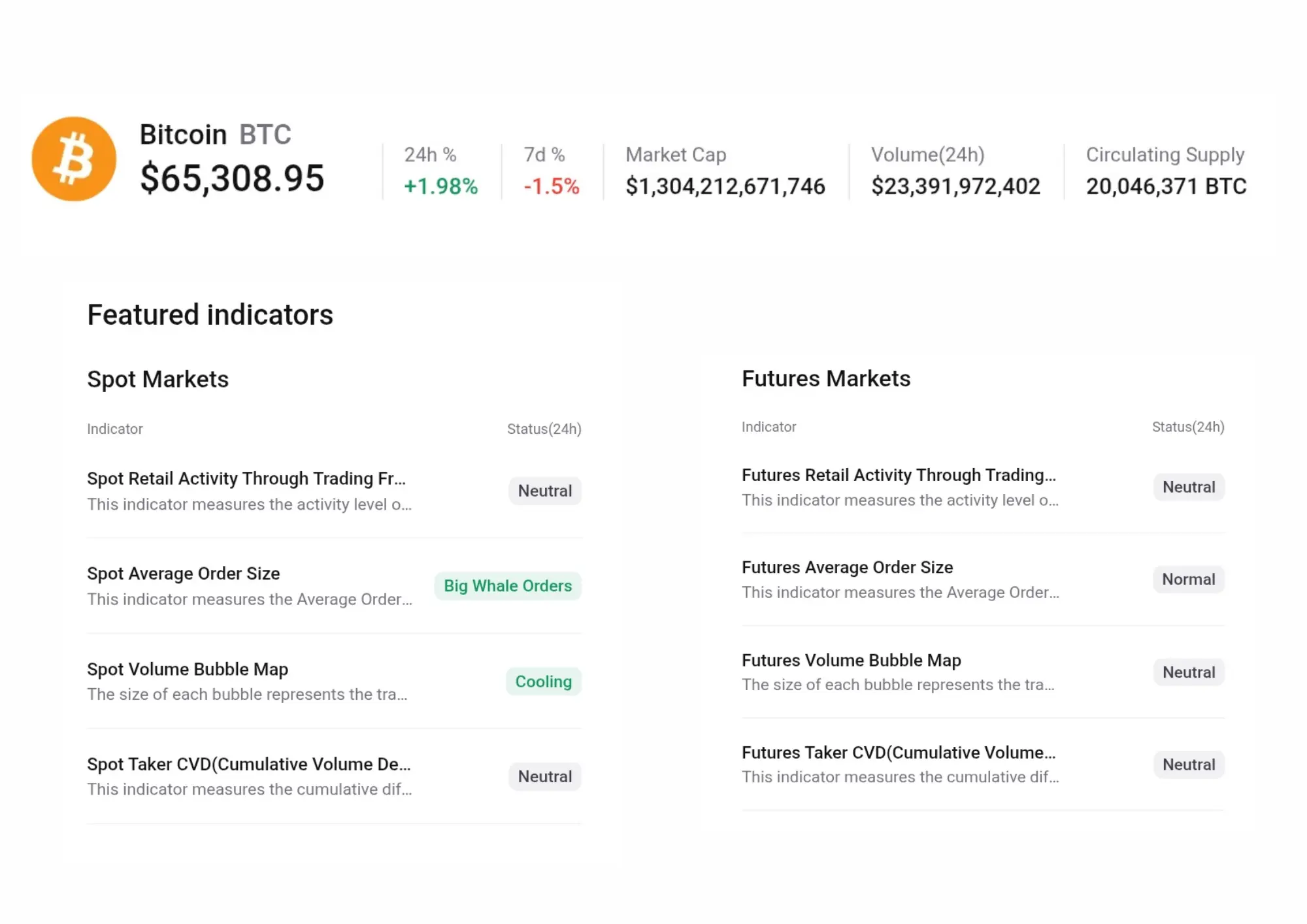
Task: Open Spot Retail Activity Through Trading indicator
Action: click(x=246, y=478)
